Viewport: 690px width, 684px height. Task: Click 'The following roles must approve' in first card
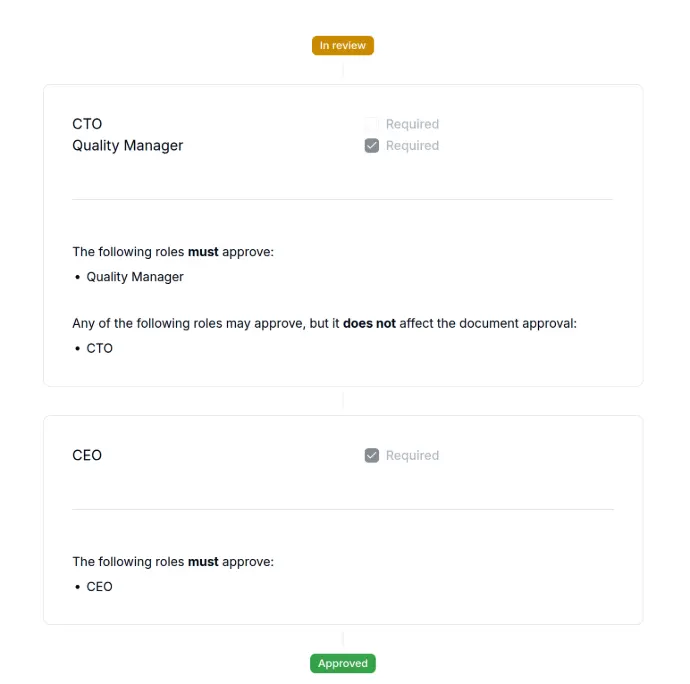173,252
